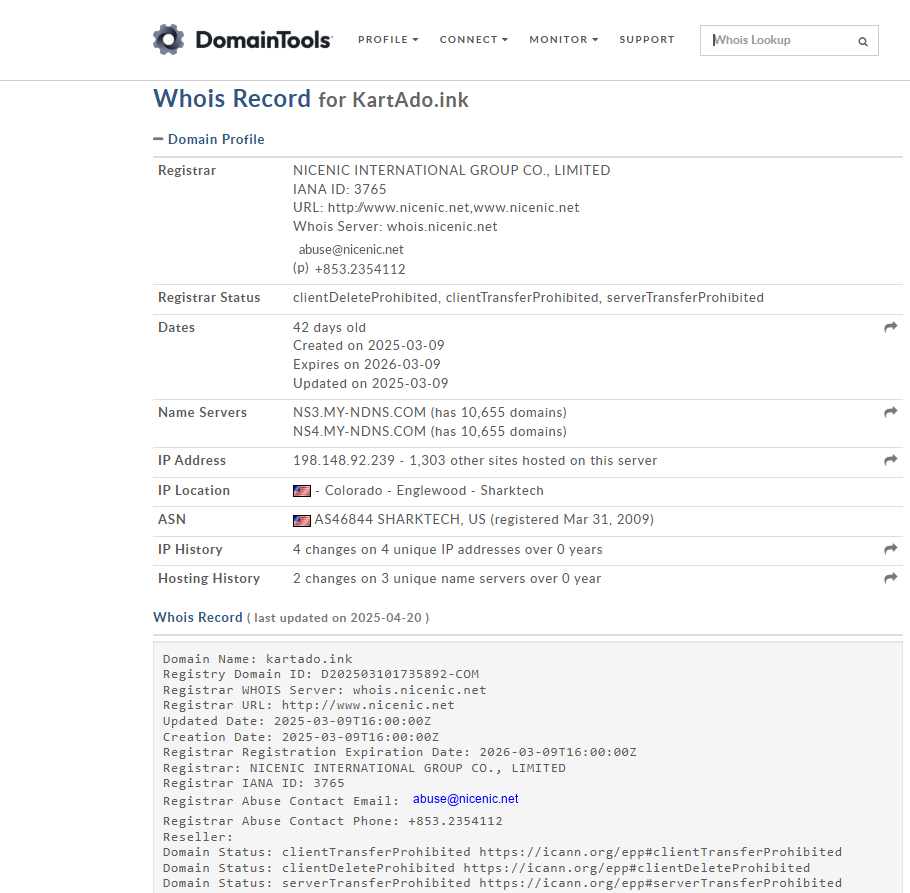Click the DomainTools gear logo icon
Screen dimensions: 910x893
point(168,39)
